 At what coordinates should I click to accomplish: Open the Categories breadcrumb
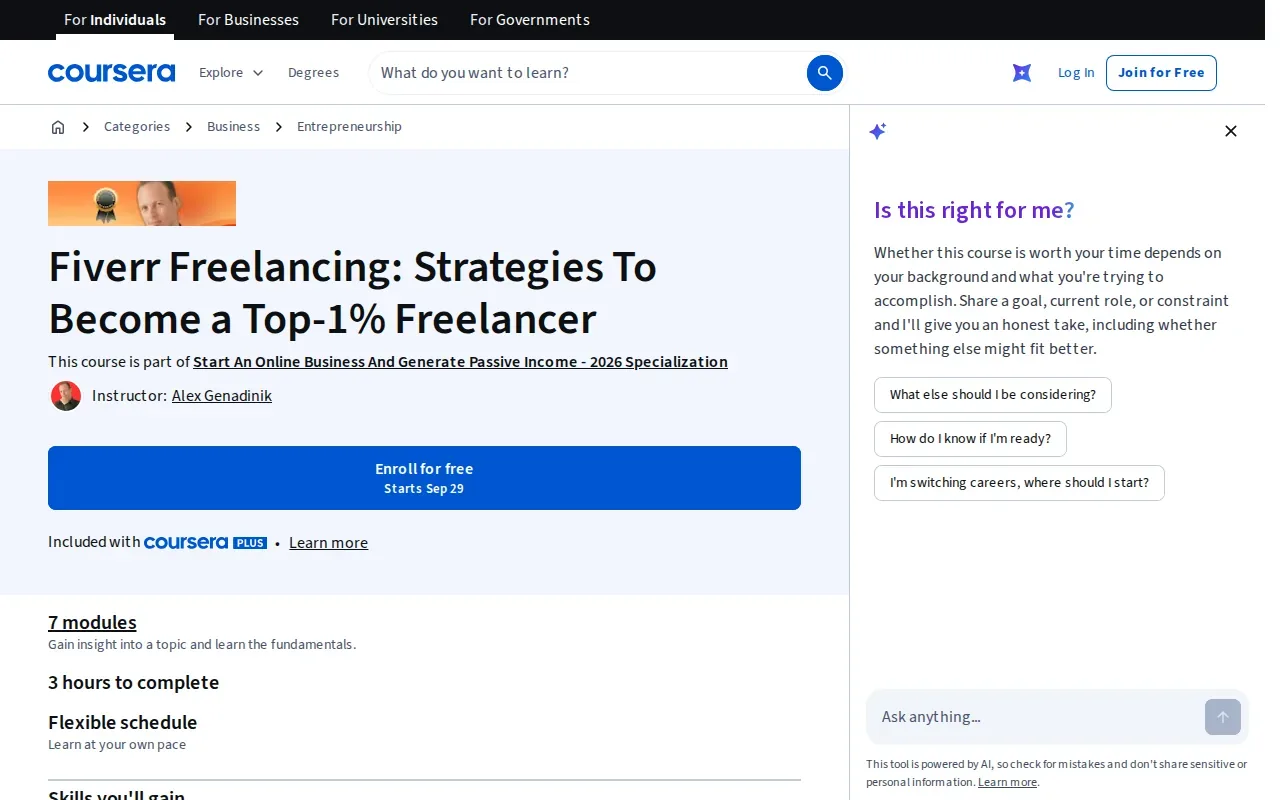pyautogui.click(x=137, y=127)
